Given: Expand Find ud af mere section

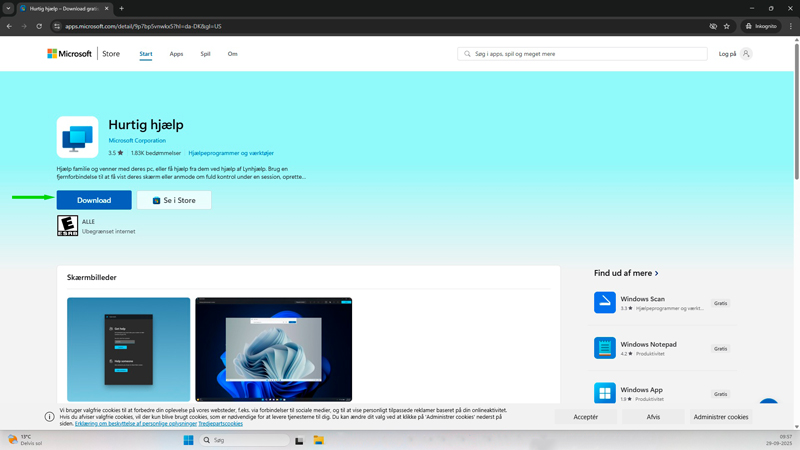Looking at the screenshot, I should tap(626, 273).
